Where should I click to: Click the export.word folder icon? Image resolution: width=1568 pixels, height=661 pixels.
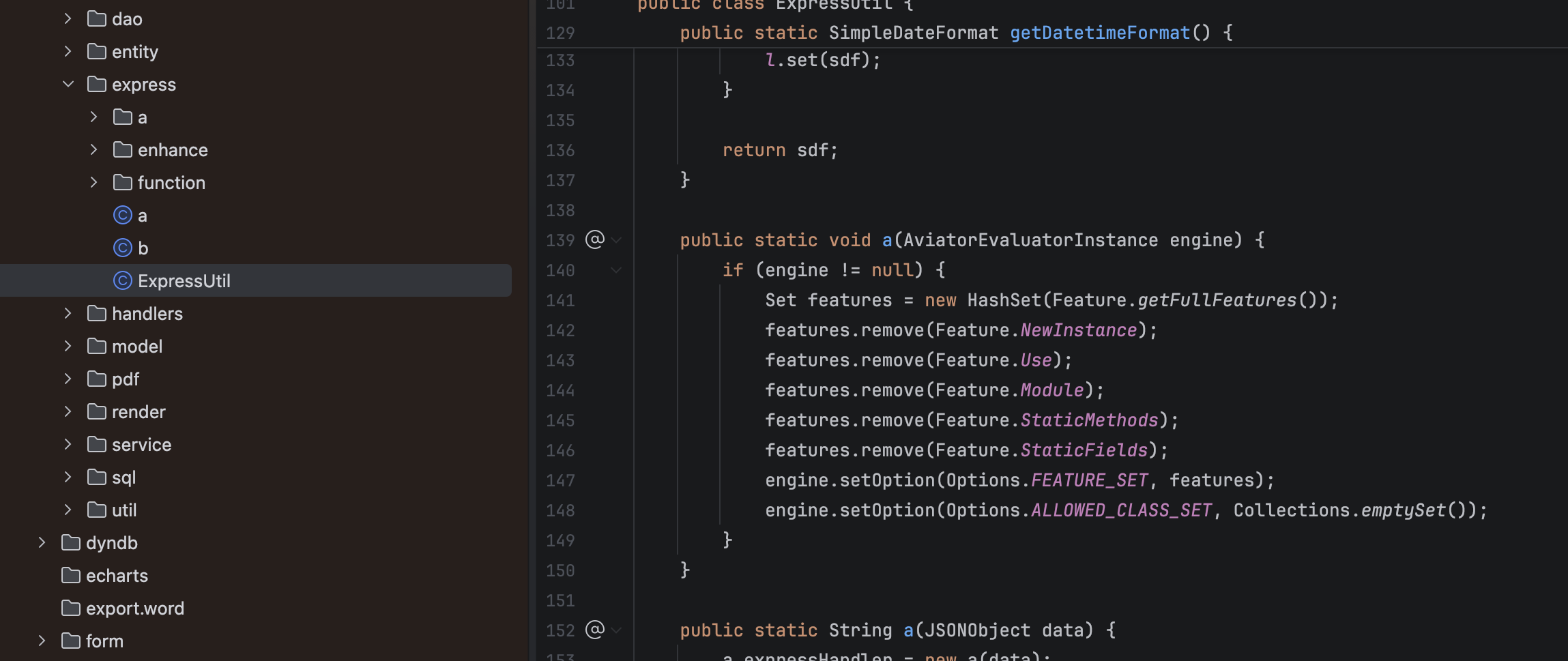click(71, 608)
